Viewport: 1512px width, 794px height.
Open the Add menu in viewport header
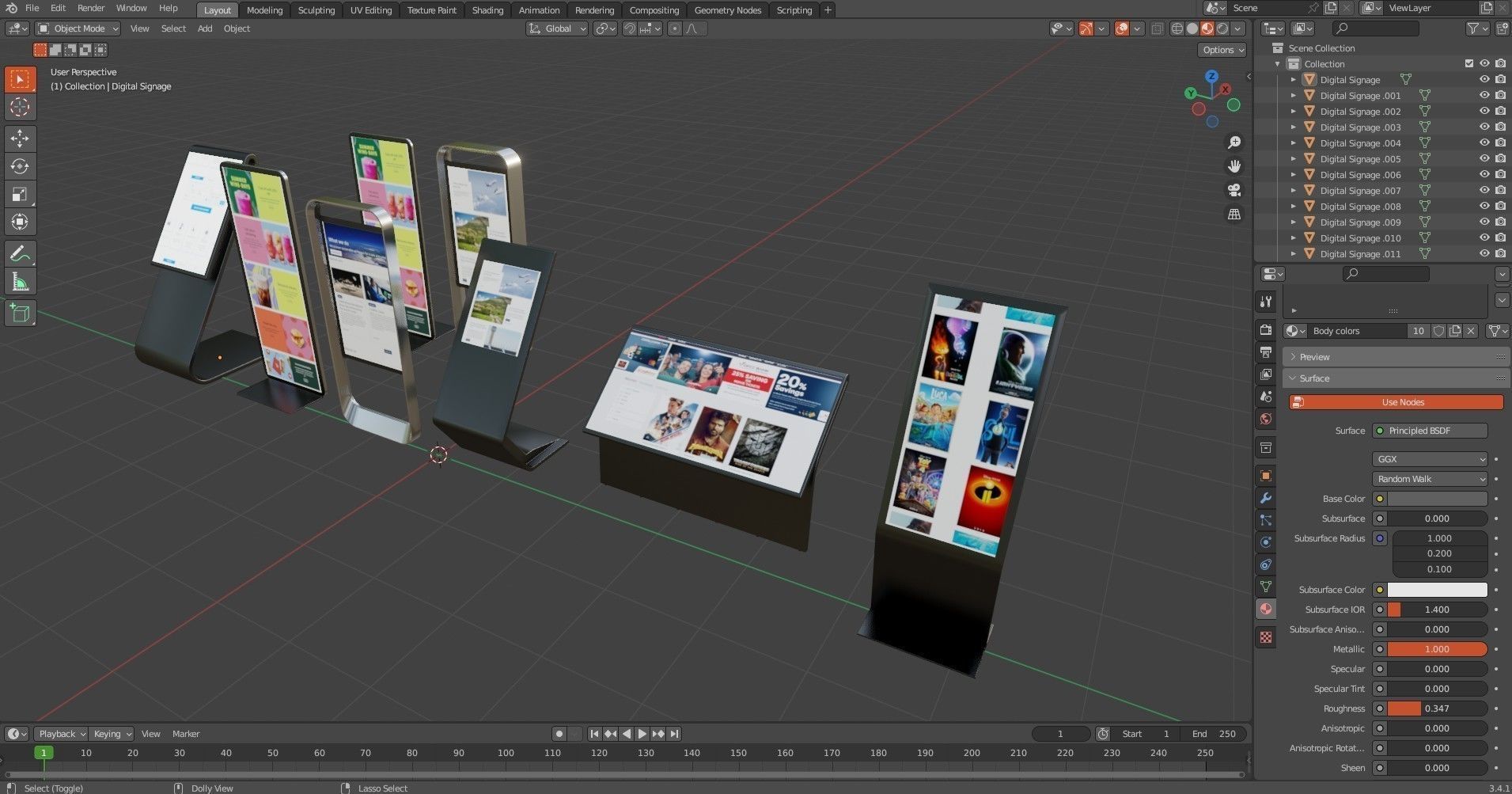(x=205, y=28)
